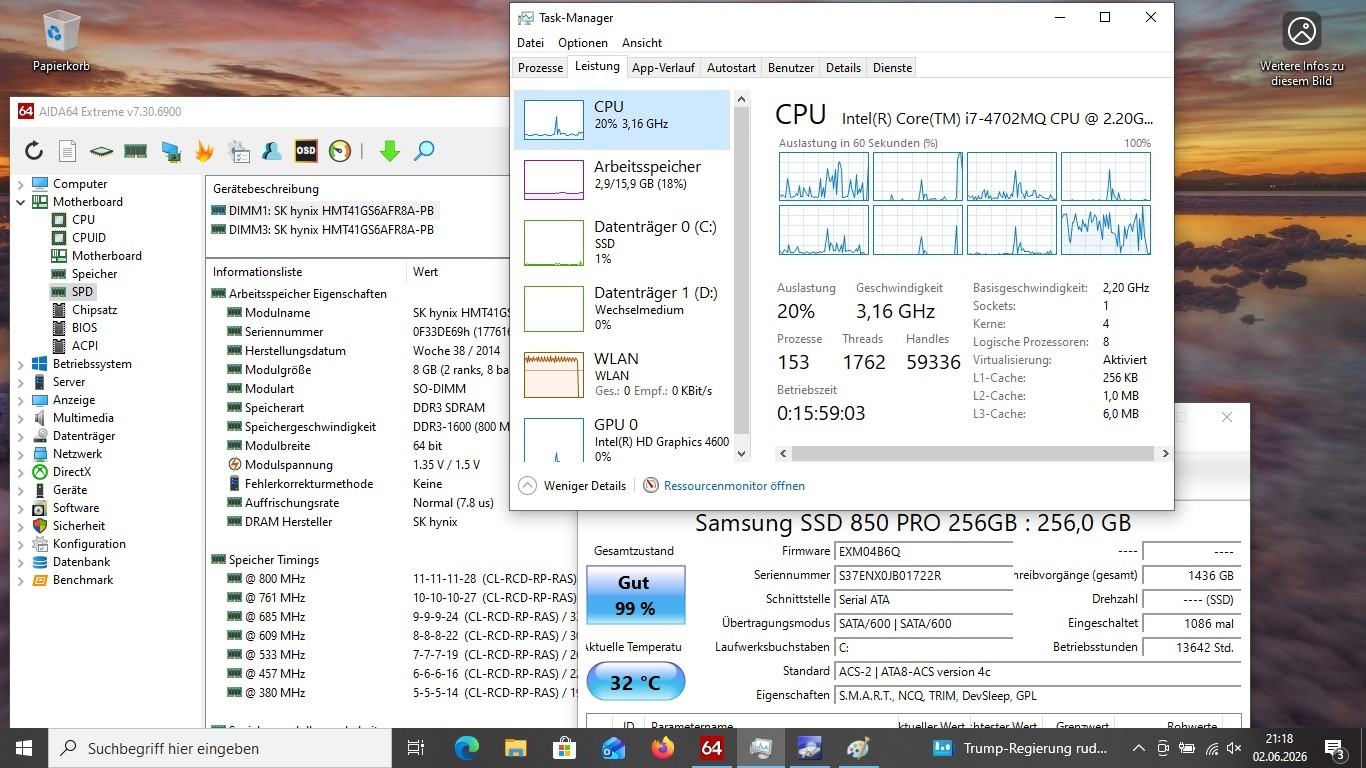Screen dimensions: 1366x768
Task: Open File Explorer from the taskbar
Action: [515, 748]
